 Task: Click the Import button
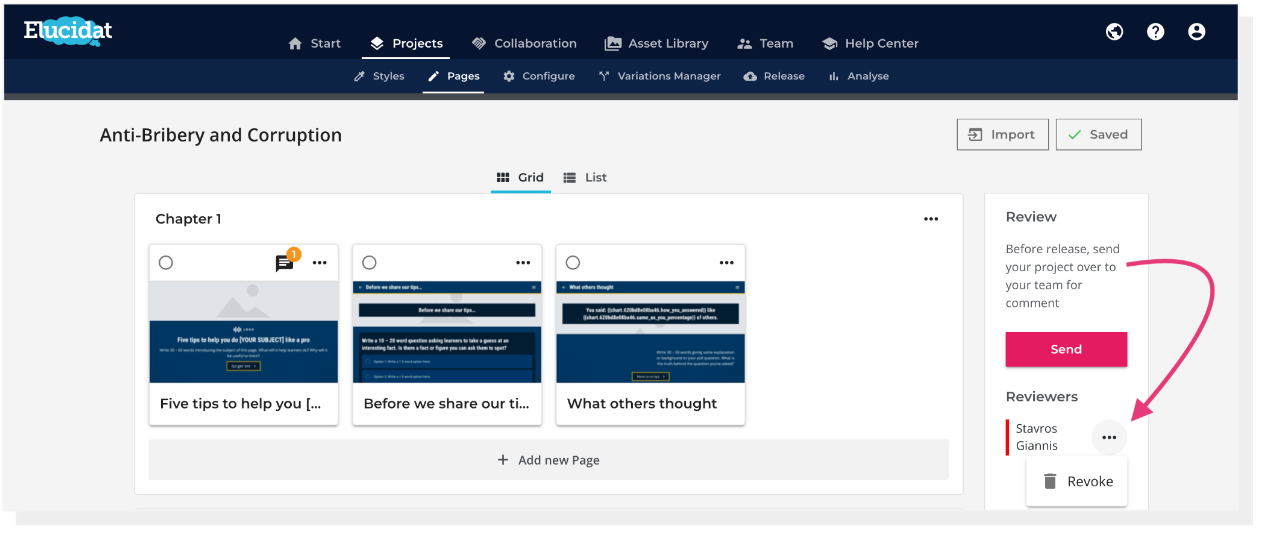1003,134
